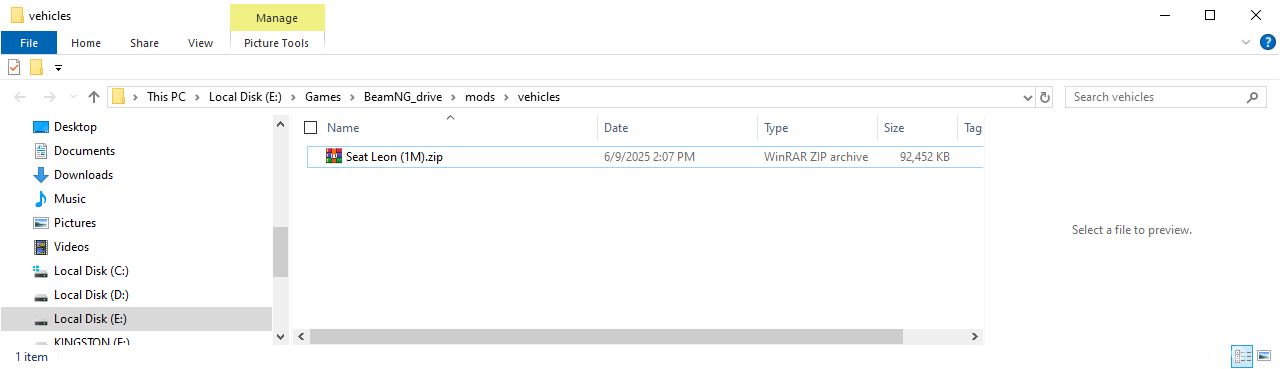Click the Manage contextual tab header
The image size is (1280, 369).
(277, 18)
